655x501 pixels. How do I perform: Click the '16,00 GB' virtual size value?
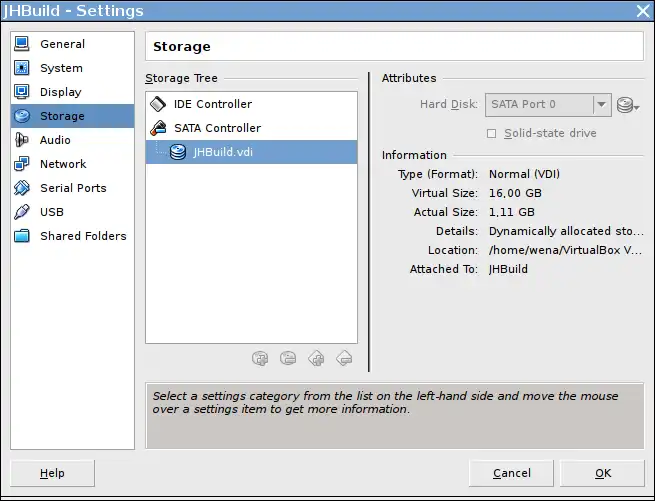tap(515, 193)
